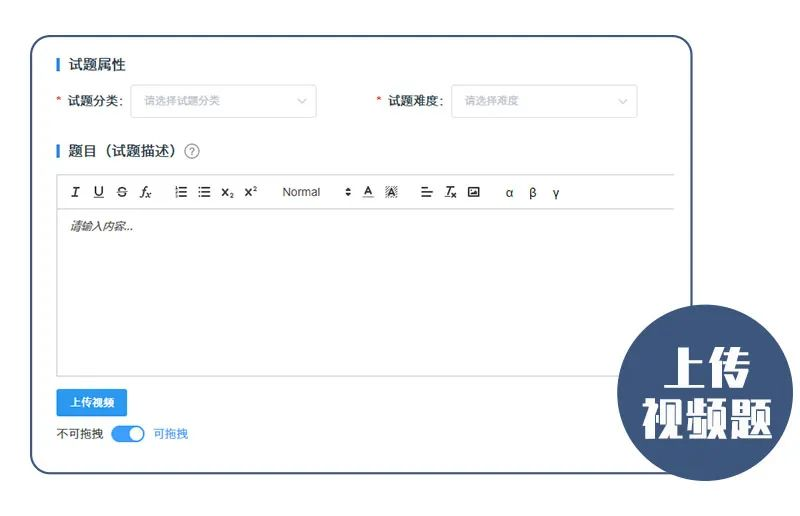Insert the gamma symbol
Screen dimensions: 800x516
pos(556,193)
